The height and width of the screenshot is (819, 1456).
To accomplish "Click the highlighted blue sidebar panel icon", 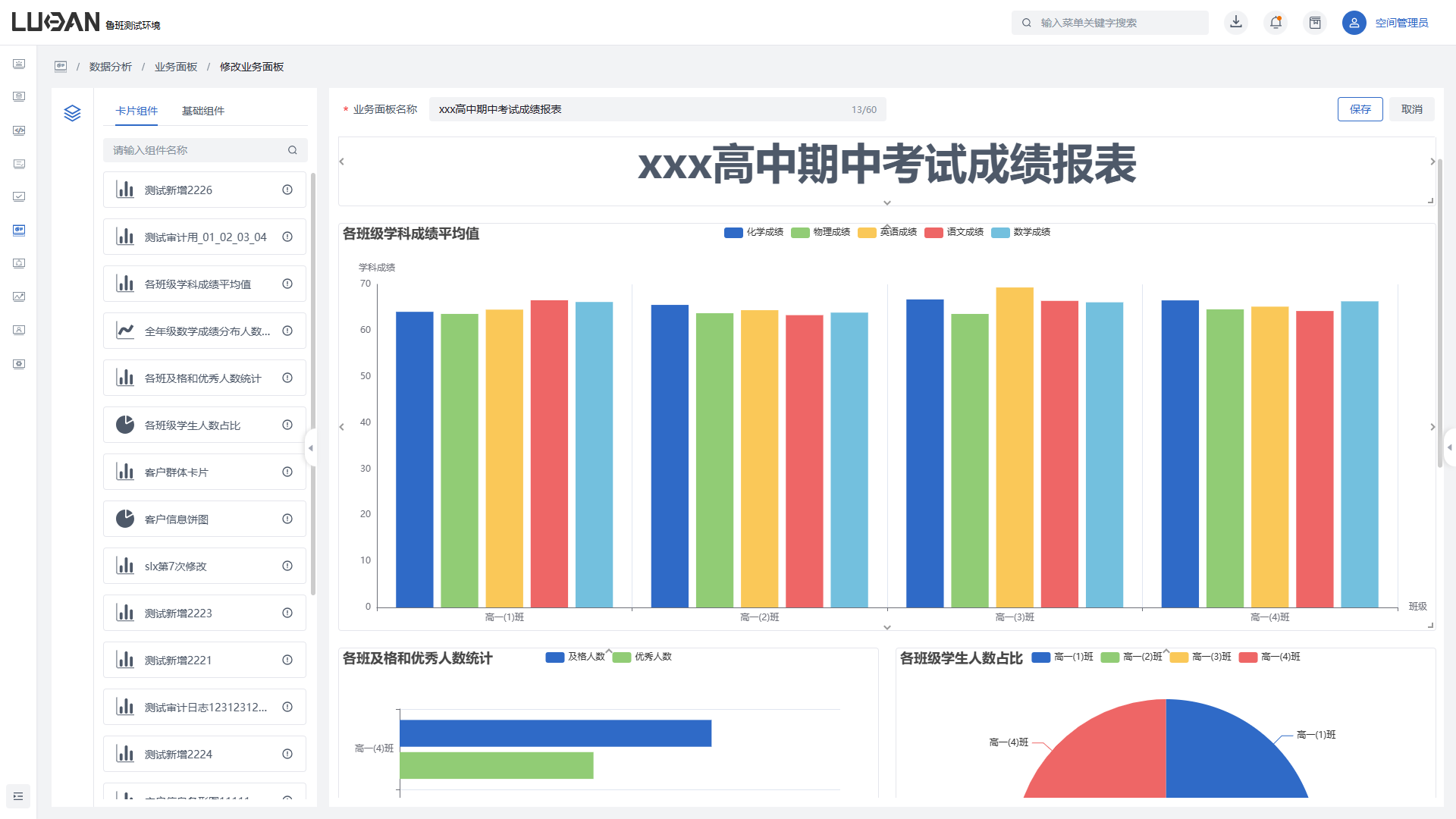I will tap(19, 230).
